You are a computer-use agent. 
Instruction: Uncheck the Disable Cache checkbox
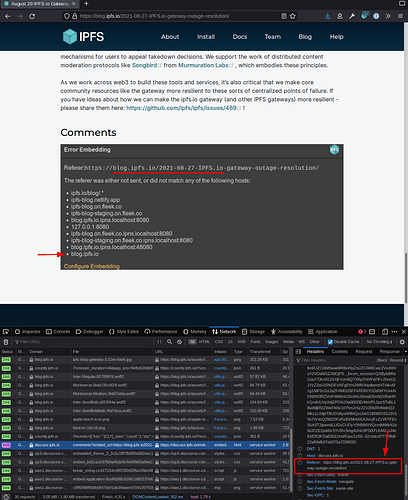pos(330,342)
